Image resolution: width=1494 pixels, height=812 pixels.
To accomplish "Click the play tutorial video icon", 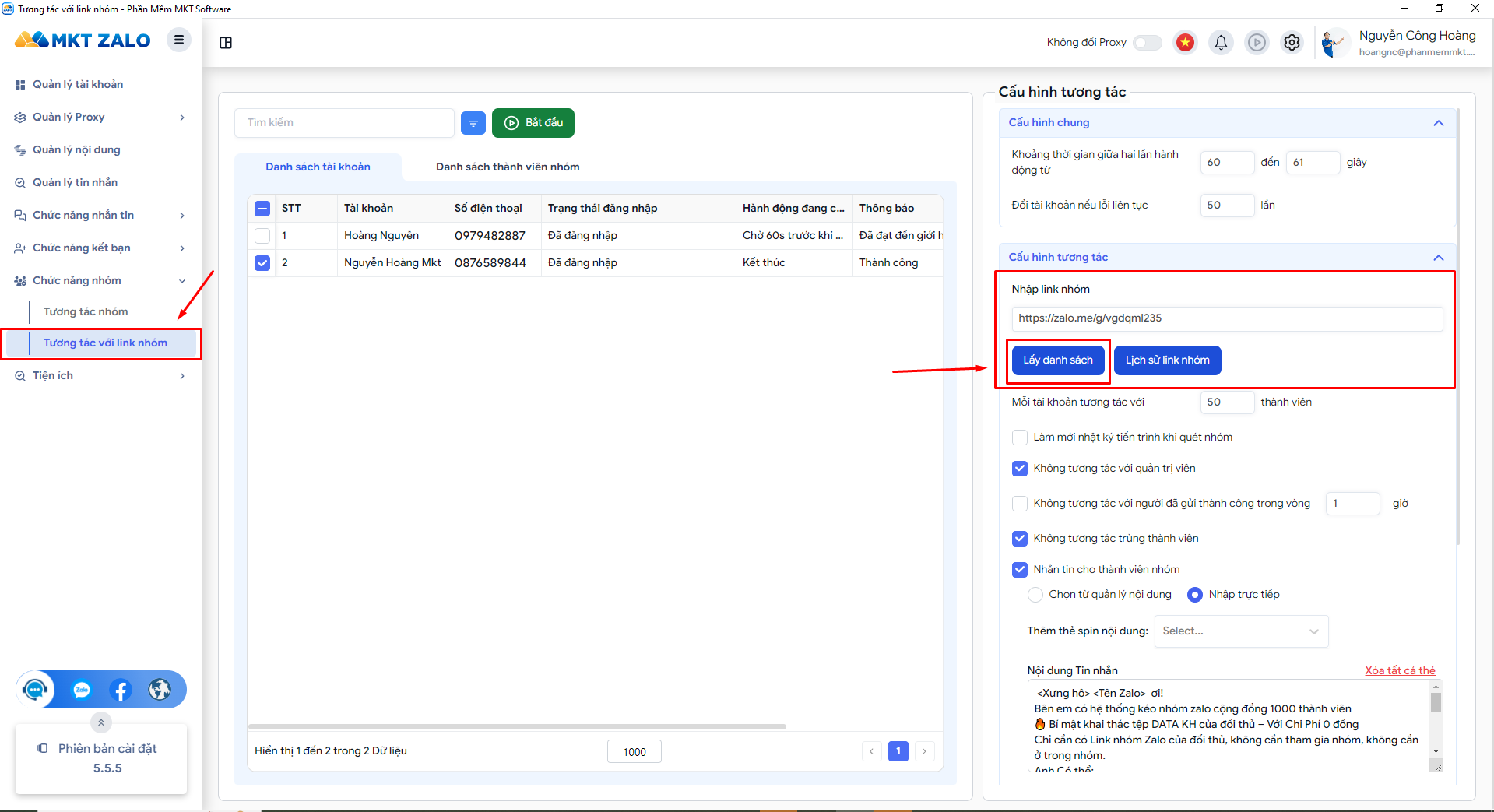I will (x=1257, y=43).
